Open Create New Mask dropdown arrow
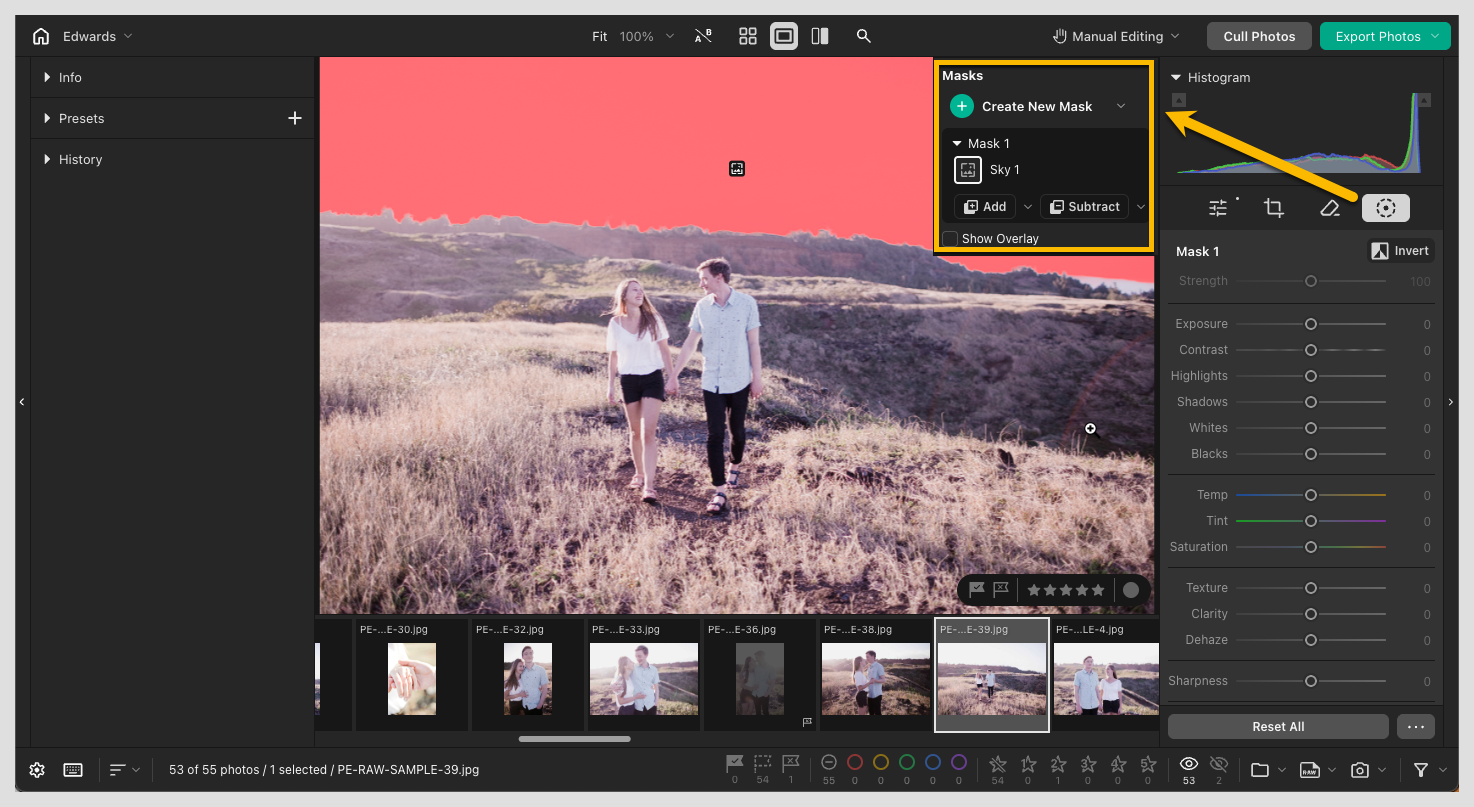The image size is (1474, 807). pyautogui.click(x=1121, y=106)
